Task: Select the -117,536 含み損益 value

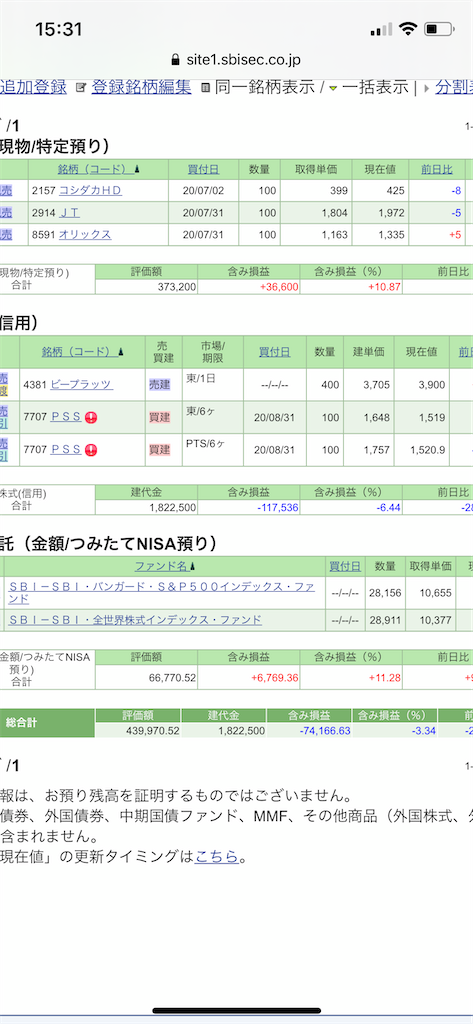Action: 276,506
